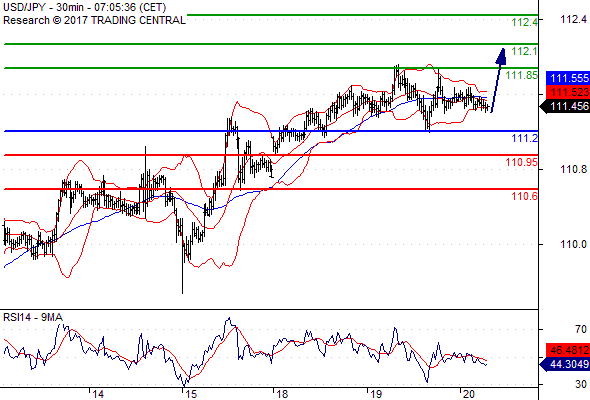The image size is (590, 400).
Task: Click the USD/JPY 30min chart title
Action: click(85, 7)
